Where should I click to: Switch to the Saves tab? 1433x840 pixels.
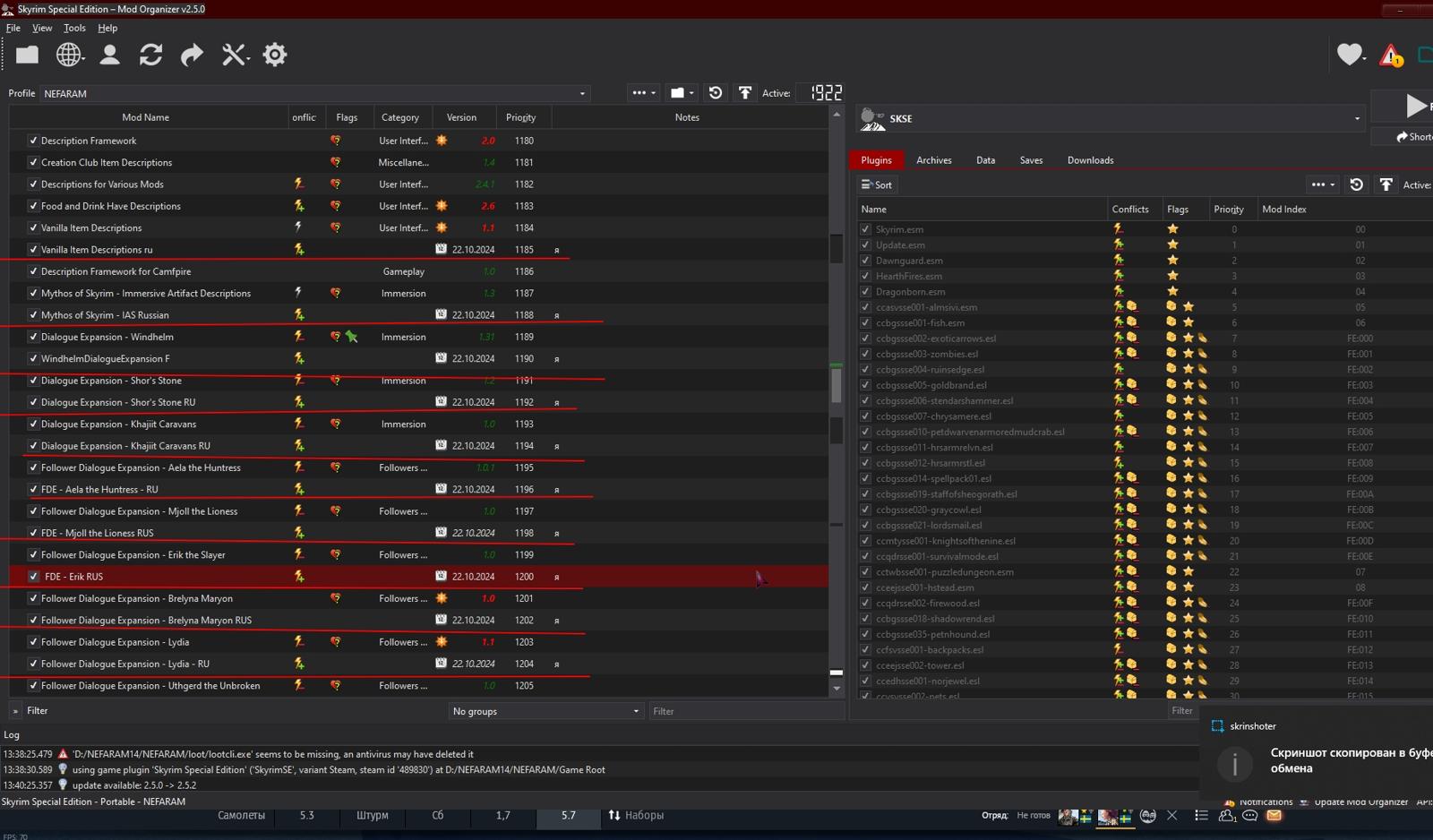pyautogui.click(x=1031, y=160)
